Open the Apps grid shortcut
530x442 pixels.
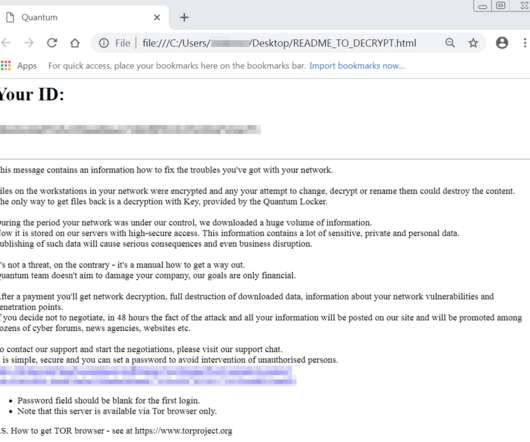[19, 66]
